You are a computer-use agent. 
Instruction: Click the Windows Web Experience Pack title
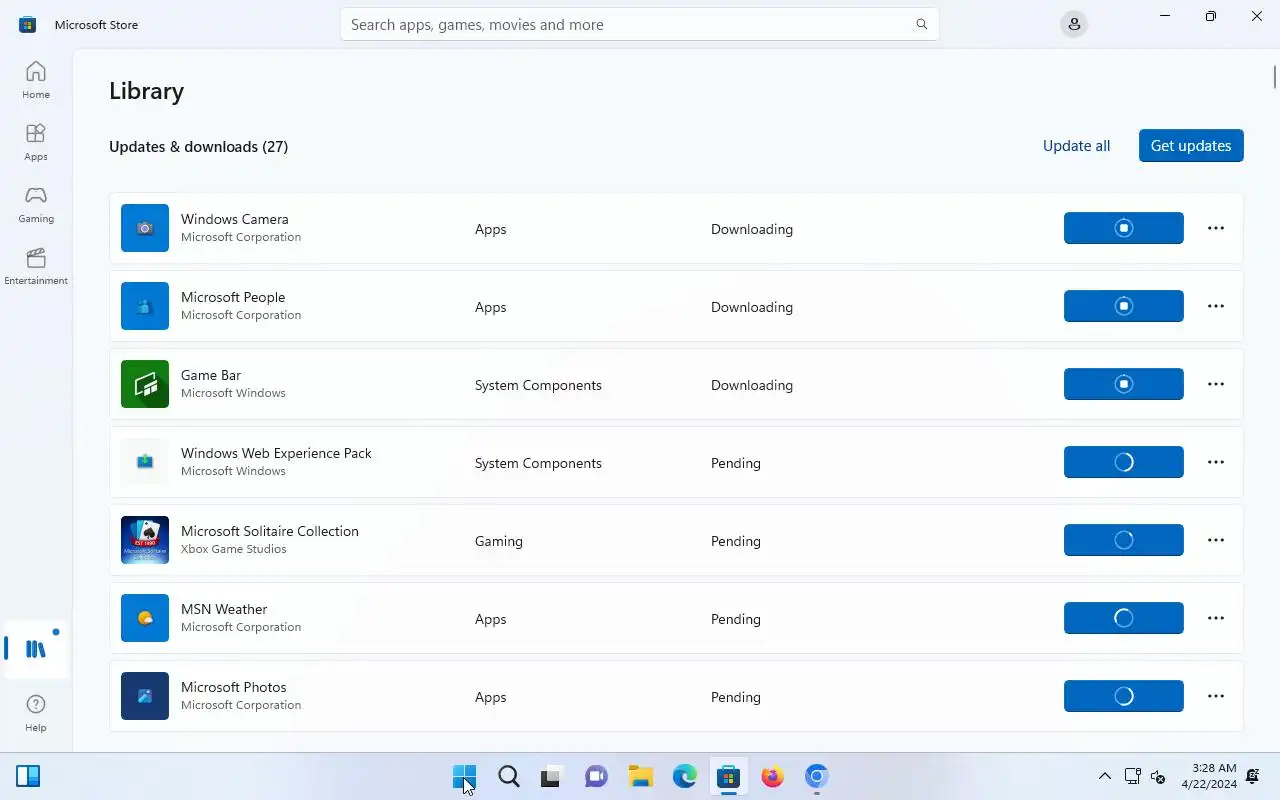tap(276, 453)
